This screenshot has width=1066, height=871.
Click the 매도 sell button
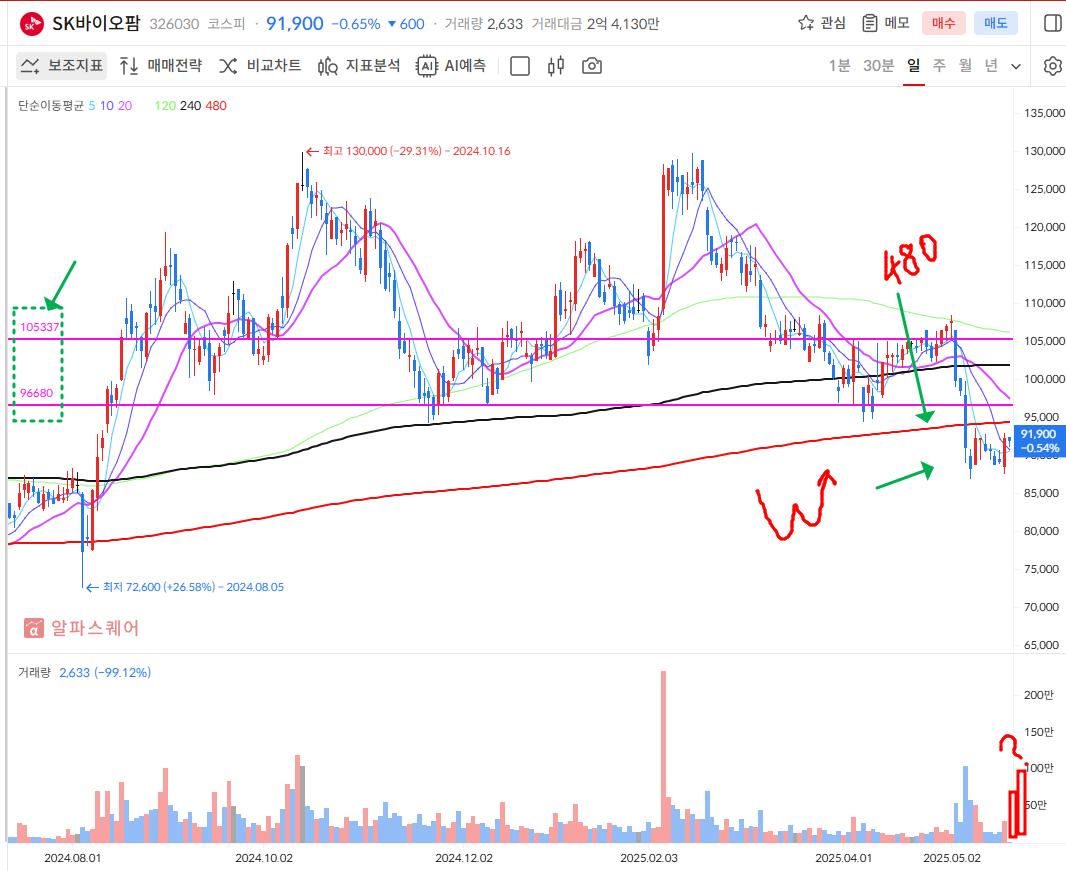coord(996,23)
